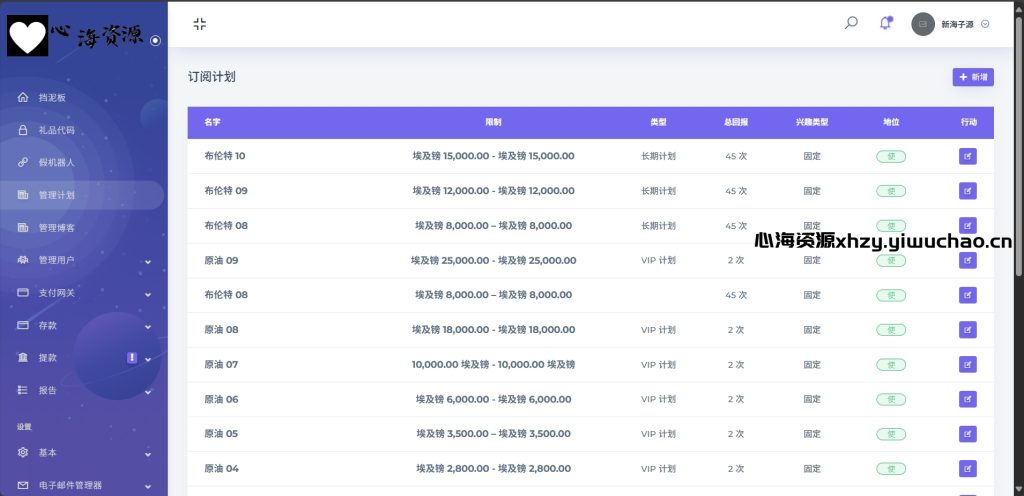This screenshot has width=1024, height=496.
Task: Click the 新增 button
Action: [x=972, y=77]
